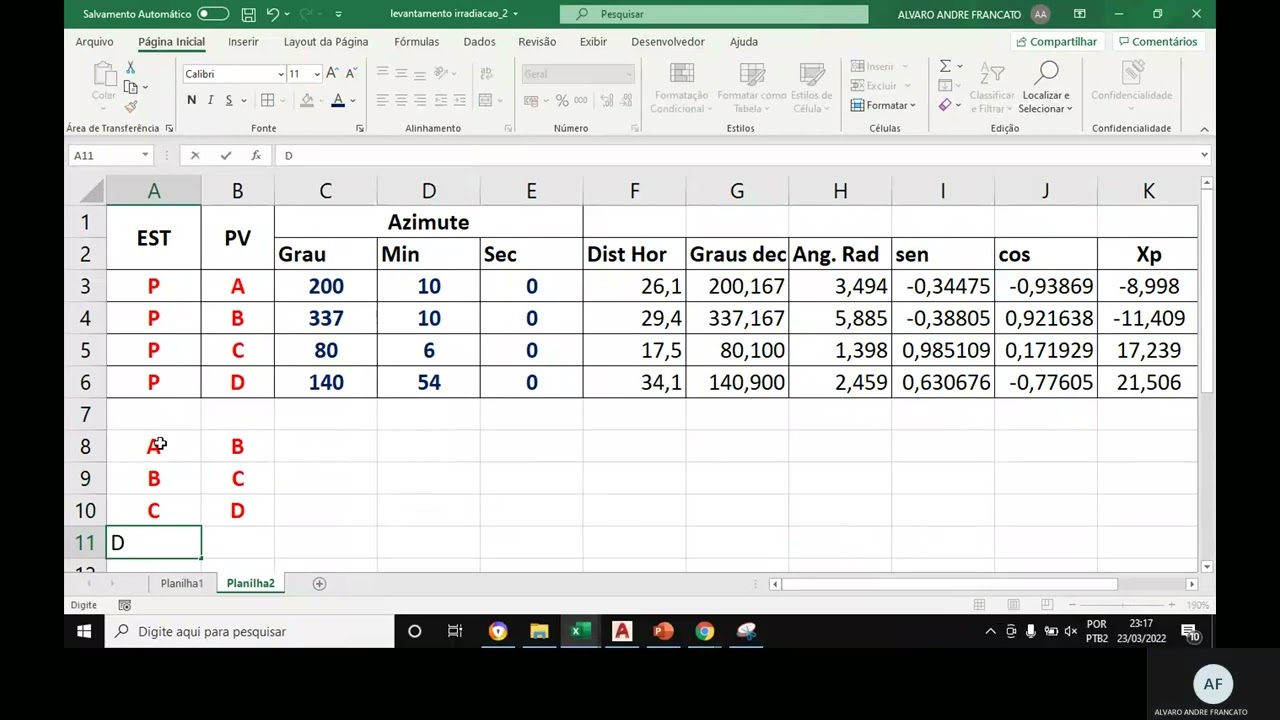The width and height of the screenshot is (1280, 720).
Task: Click the Top Align icon
Action: click(x=382, y=73)
